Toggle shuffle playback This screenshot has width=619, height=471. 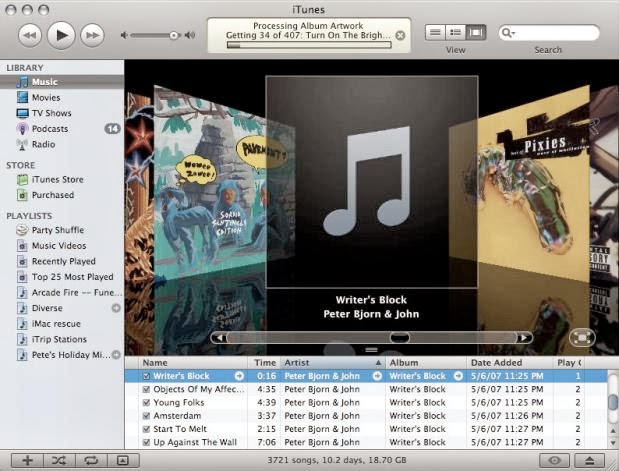[59, 460]
